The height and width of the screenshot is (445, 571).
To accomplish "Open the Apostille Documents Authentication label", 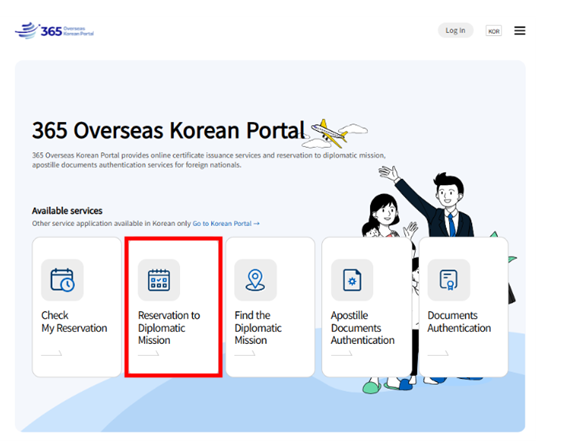I will (362, 328).
